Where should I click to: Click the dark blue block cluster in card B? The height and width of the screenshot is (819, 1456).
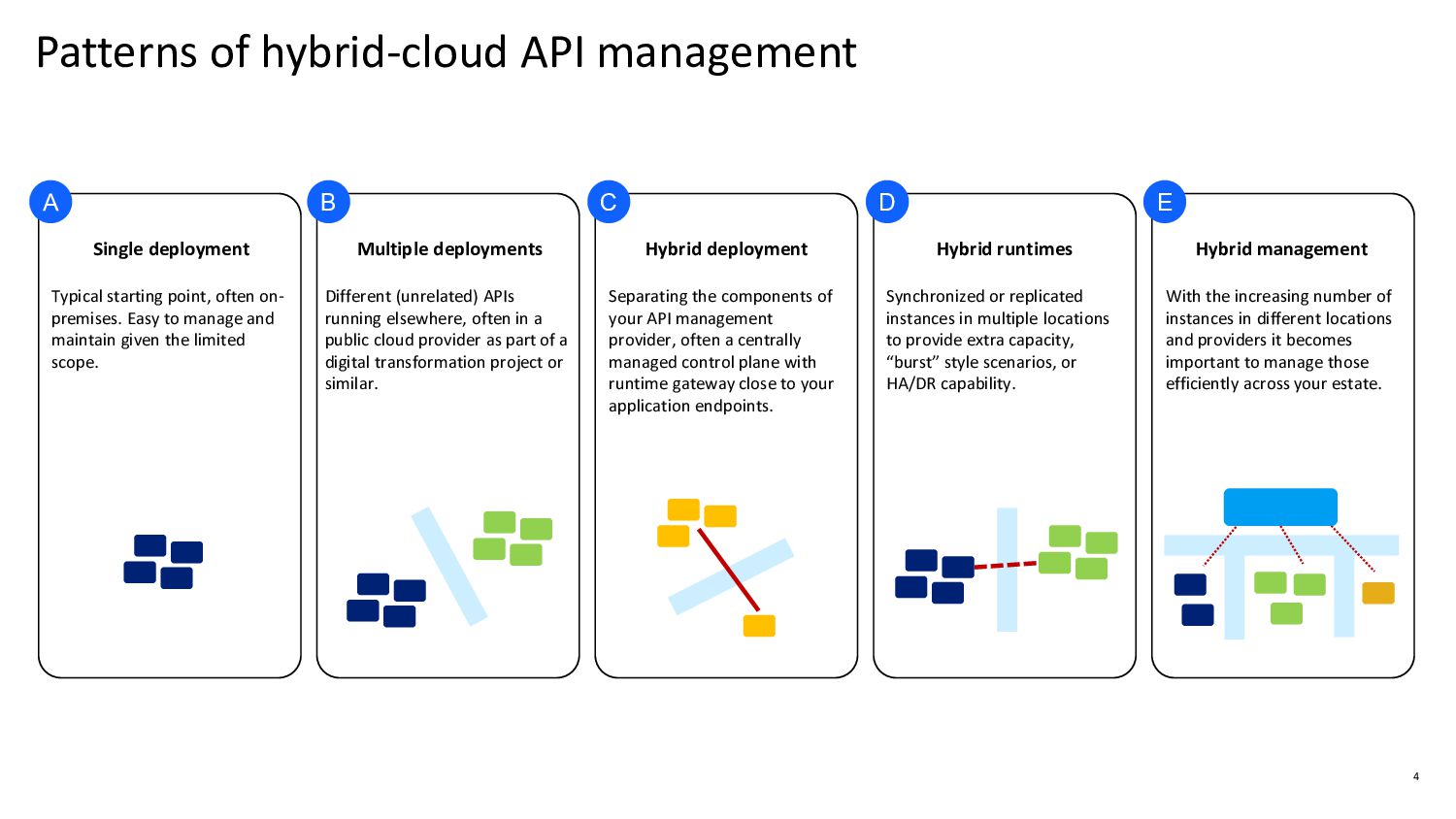click(x=386, y=600)
